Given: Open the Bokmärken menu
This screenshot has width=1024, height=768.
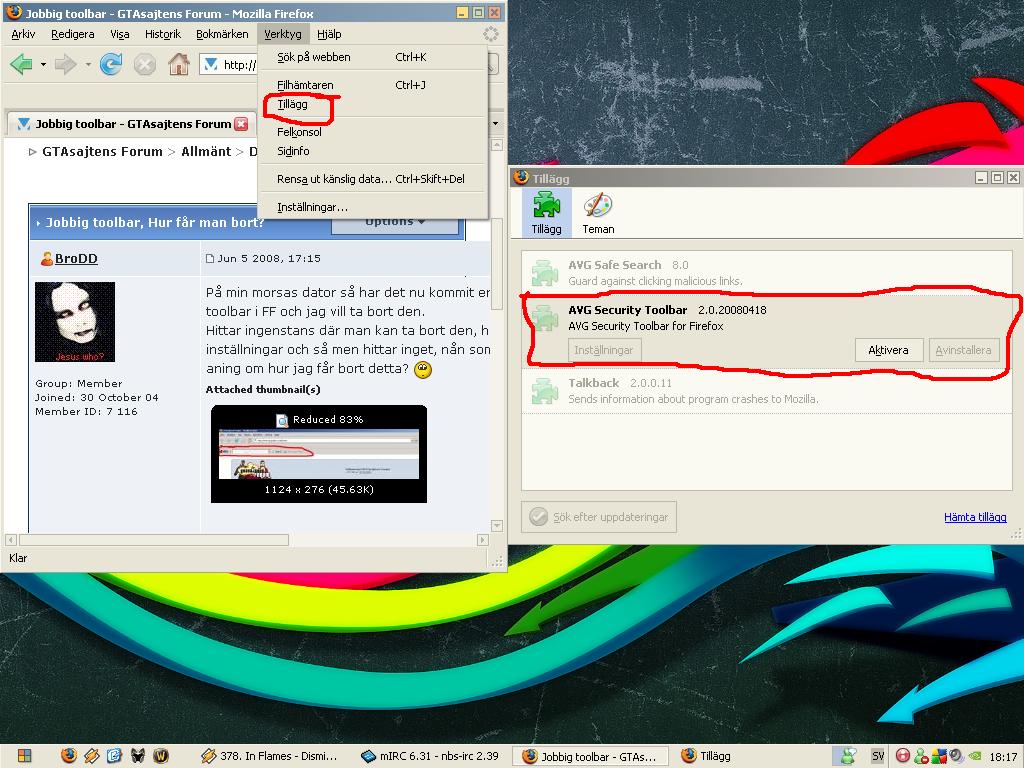Looking at the screenshot, I should [222, 34].
